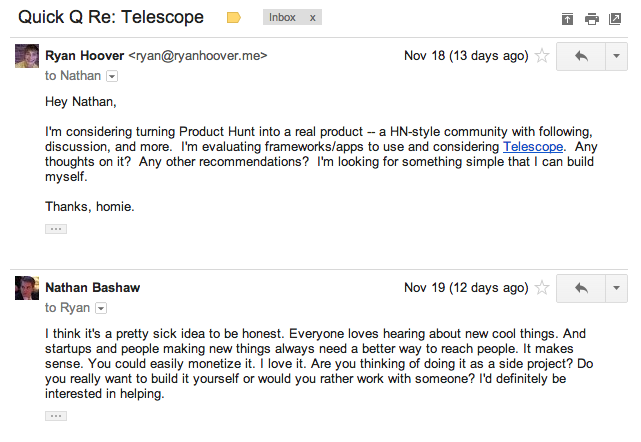Click sender name Ryan Hoover
This screenshot has height=442, width=641.
(85, 56)
